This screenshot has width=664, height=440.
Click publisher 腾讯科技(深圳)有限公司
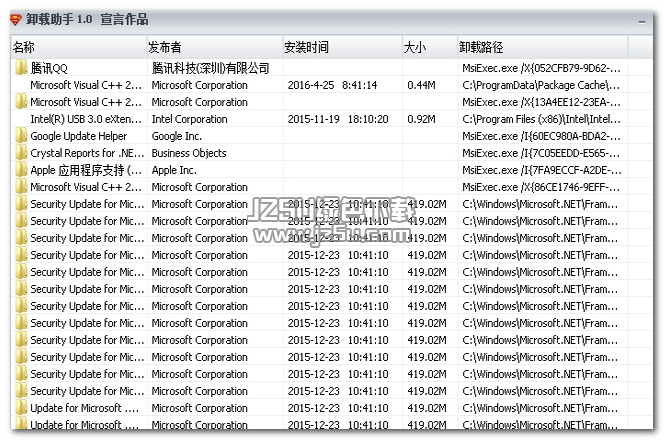(x=210, y=68)
